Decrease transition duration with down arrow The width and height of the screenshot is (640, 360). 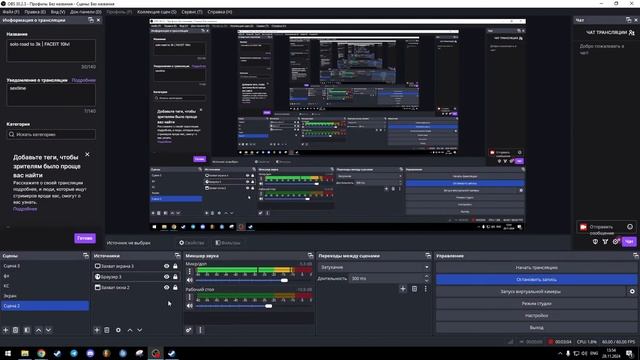click(x=427, y=281)
